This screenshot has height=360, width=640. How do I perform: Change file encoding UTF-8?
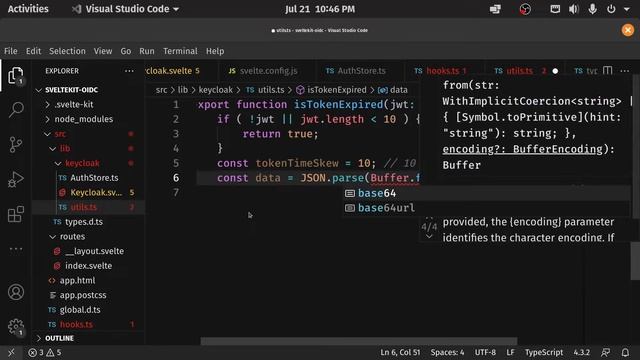(485, 353)
